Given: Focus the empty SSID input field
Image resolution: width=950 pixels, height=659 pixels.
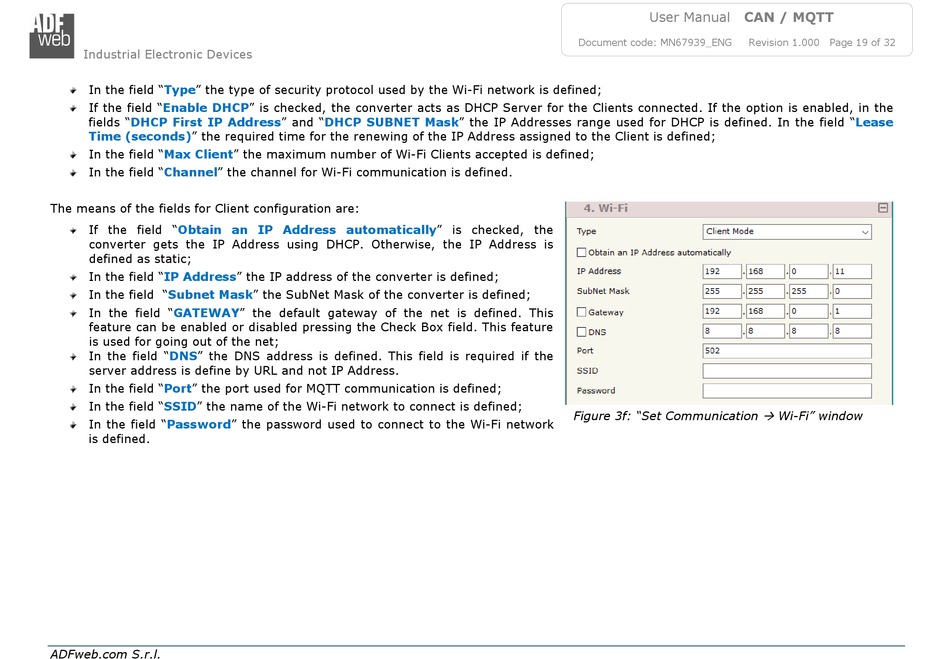Looking at the screenshot, I should pos(787,371).
